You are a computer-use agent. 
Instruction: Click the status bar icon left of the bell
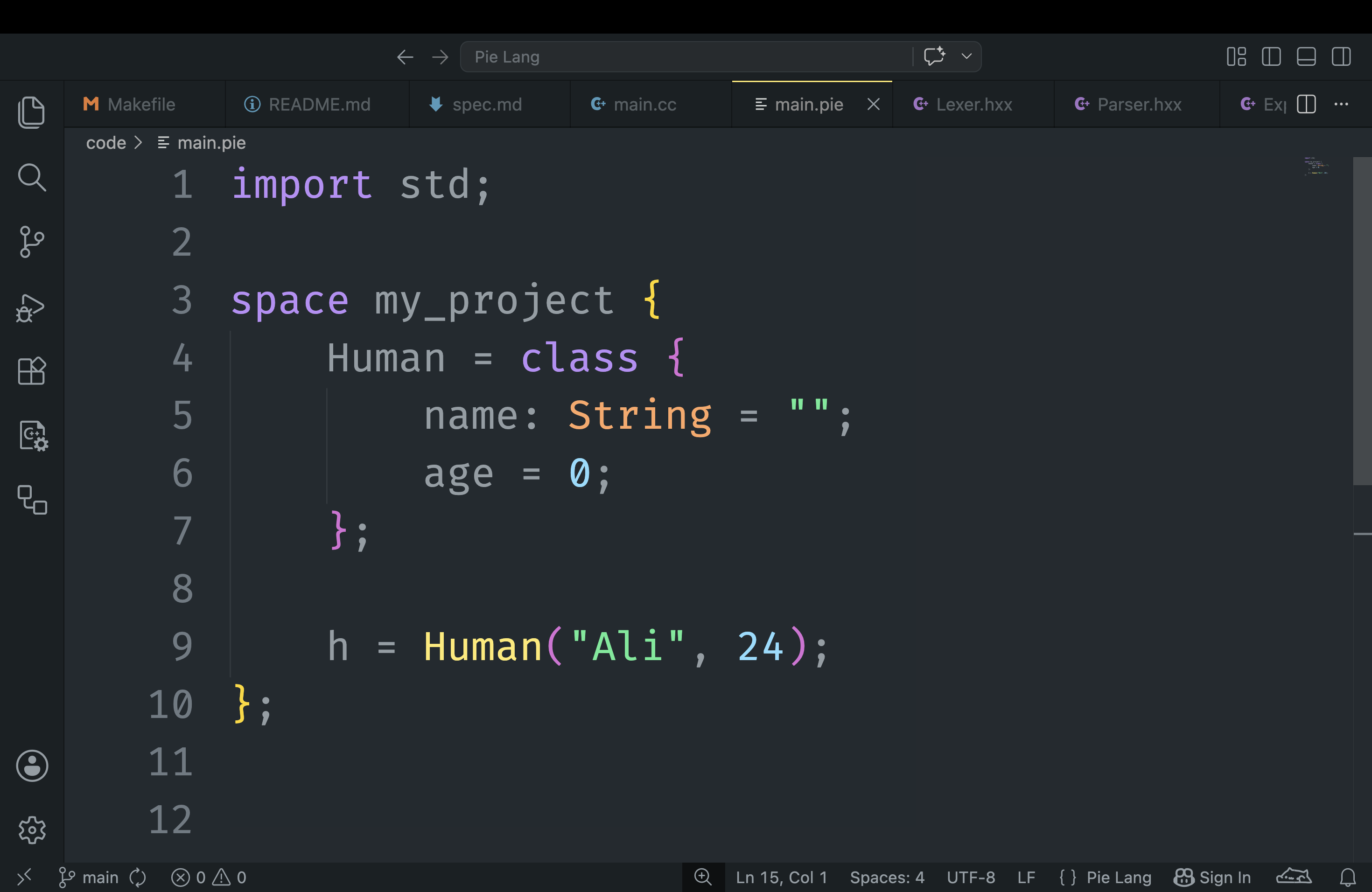tap(1294, 877)
